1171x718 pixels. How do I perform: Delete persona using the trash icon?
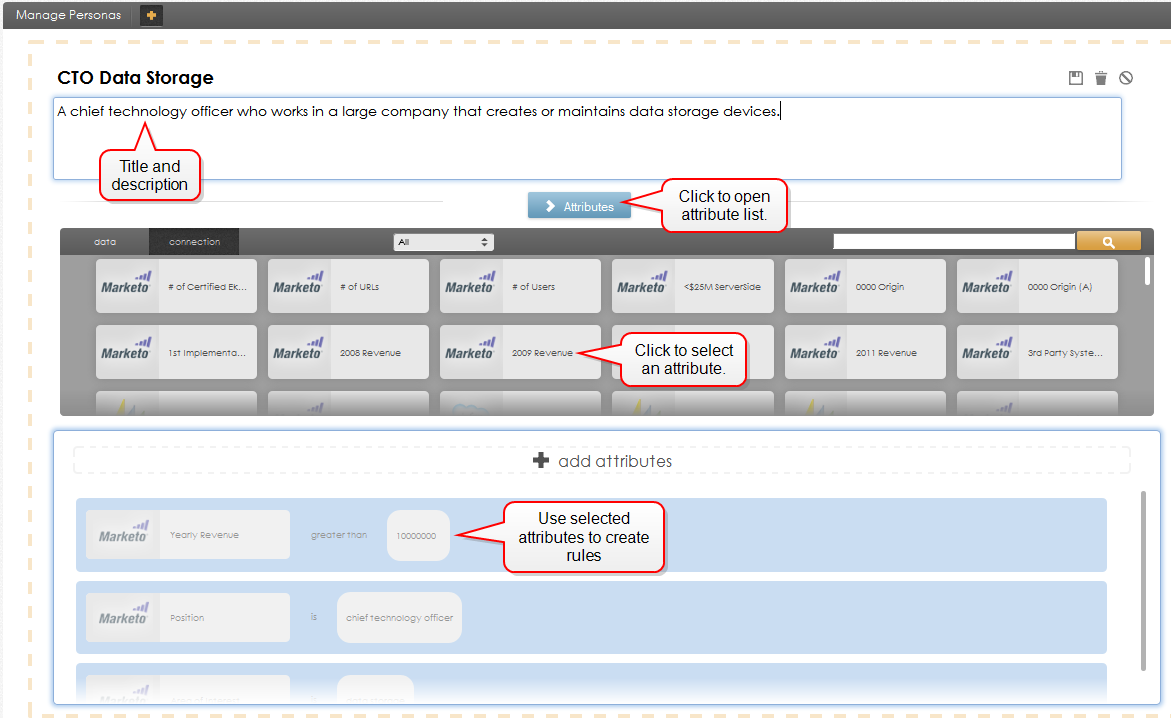[x=1101, y=78]
